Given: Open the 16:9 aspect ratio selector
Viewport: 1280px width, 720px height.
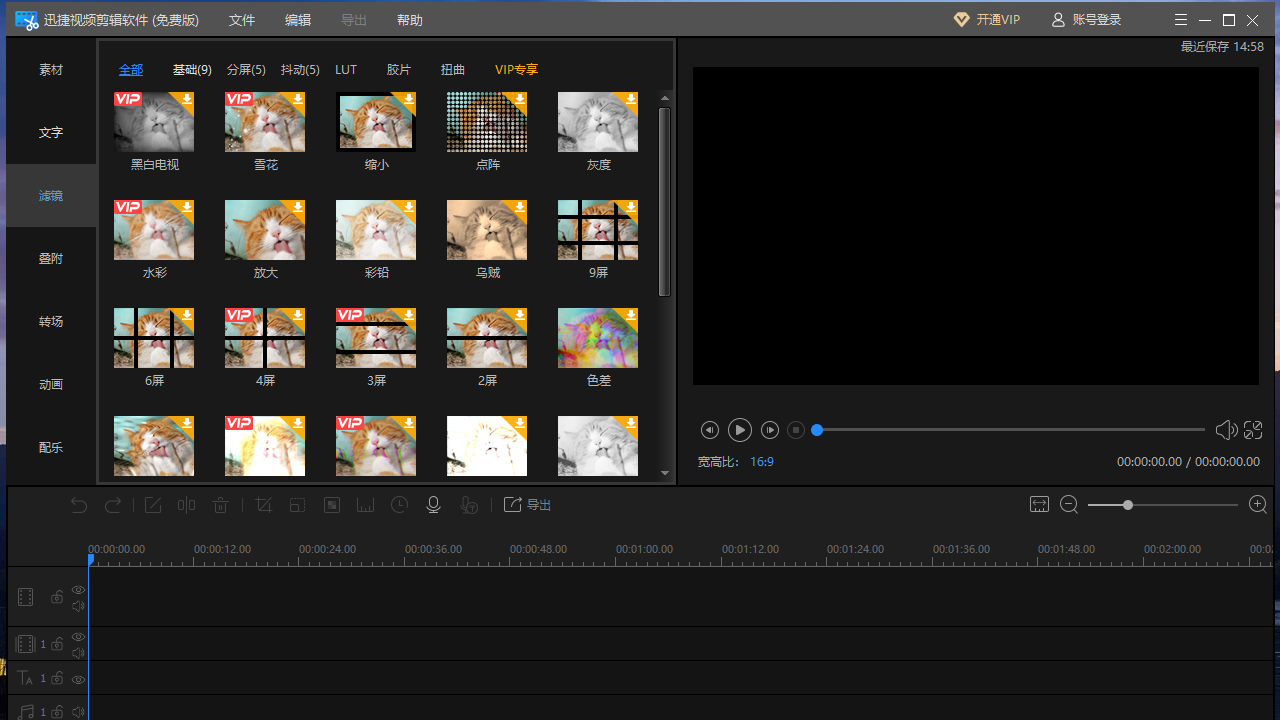Looking at the screenshot, I should pos(762,462).
